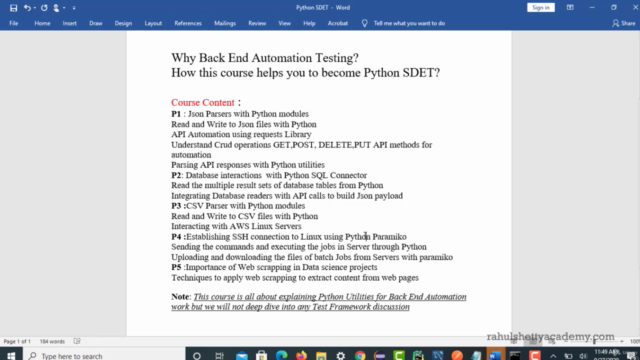This screenshot has width=640, height=360.
Task: Click the Windows Start button
Action: coord(11,356)
